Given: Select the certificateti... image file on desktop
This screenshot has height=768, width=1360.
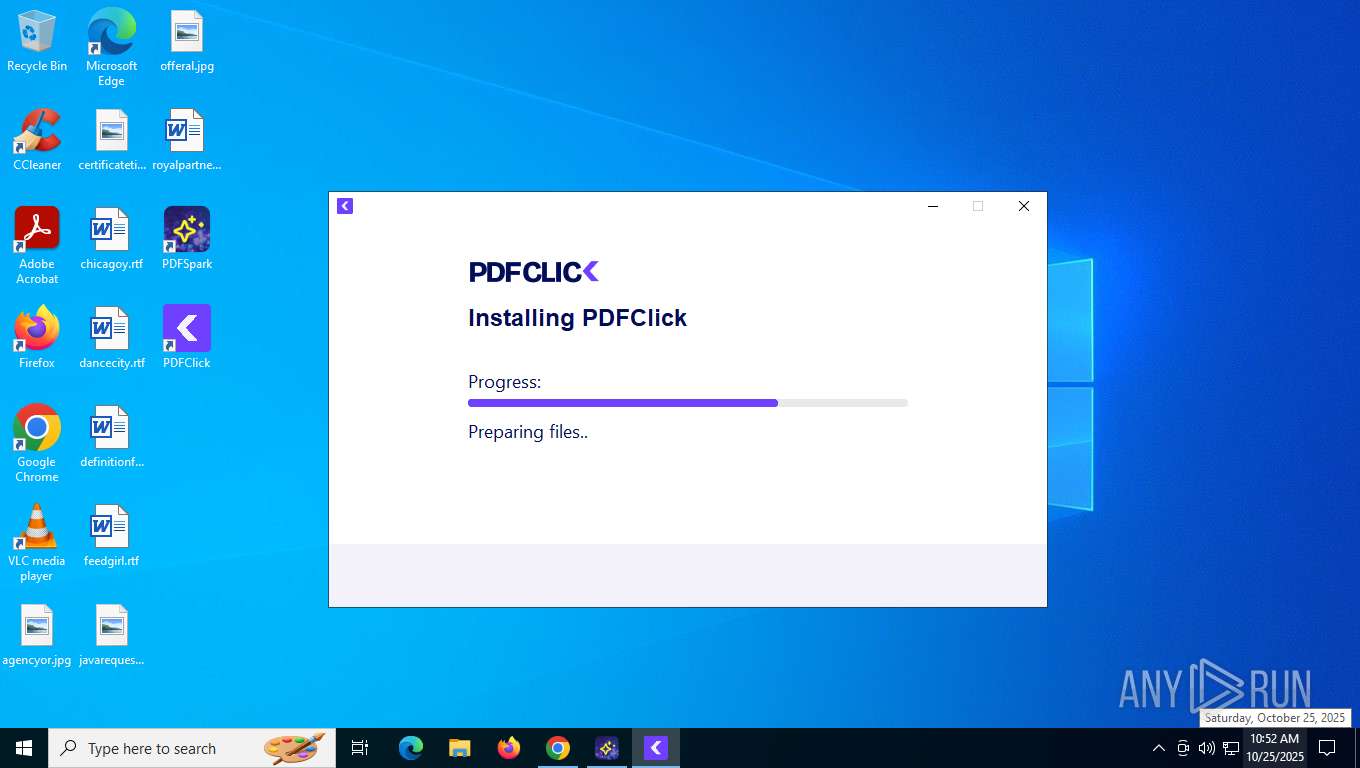Looking at the screenshot, I should 111,140.
